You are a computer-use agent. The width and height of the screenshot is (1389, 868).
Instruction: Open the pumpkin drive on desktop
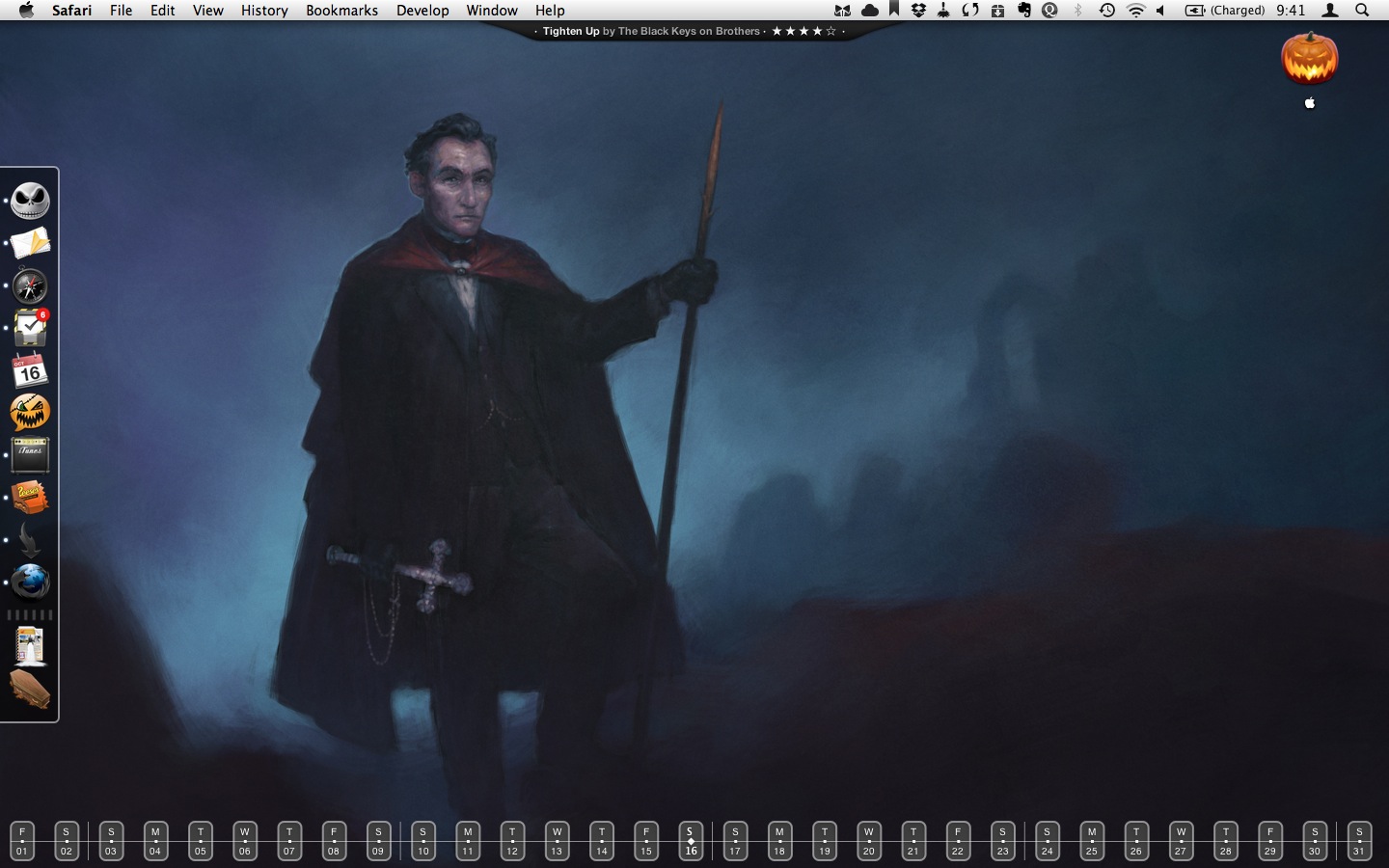[x=1309, y=58]
